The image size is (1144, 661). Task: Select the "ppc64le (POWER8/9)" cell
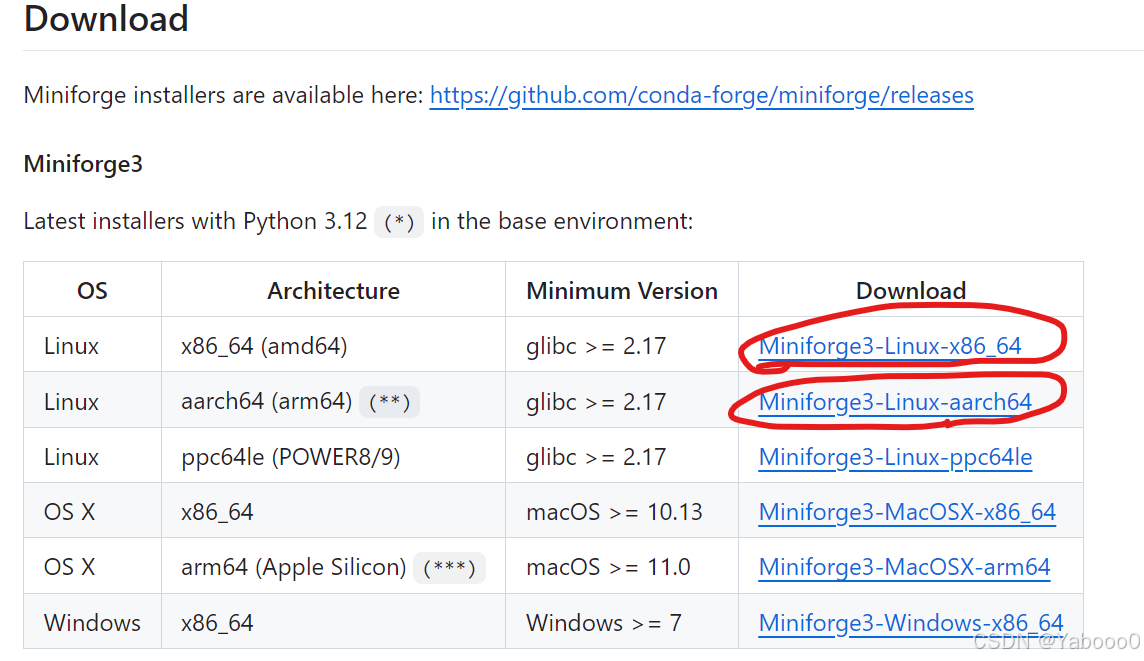pyautogui.click(x=290, y=457)
